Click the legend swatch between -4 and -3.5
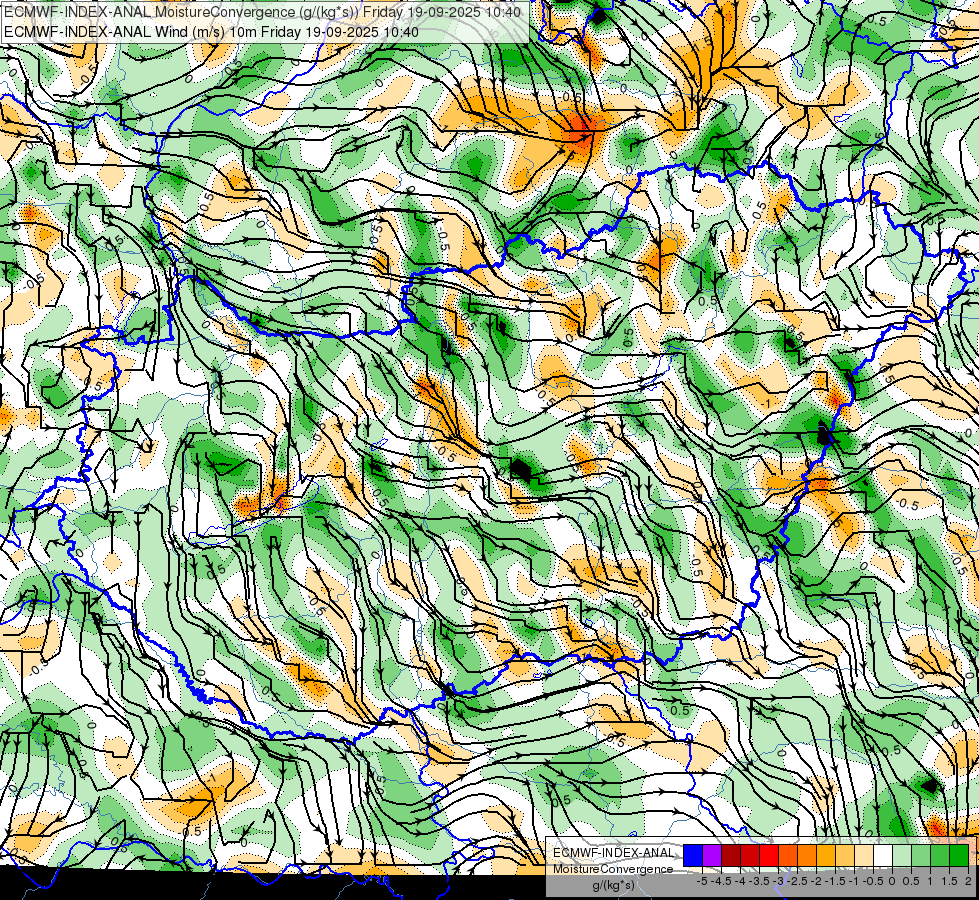The height and width of the screenshot is (900, 979). (x=750, y=856)
